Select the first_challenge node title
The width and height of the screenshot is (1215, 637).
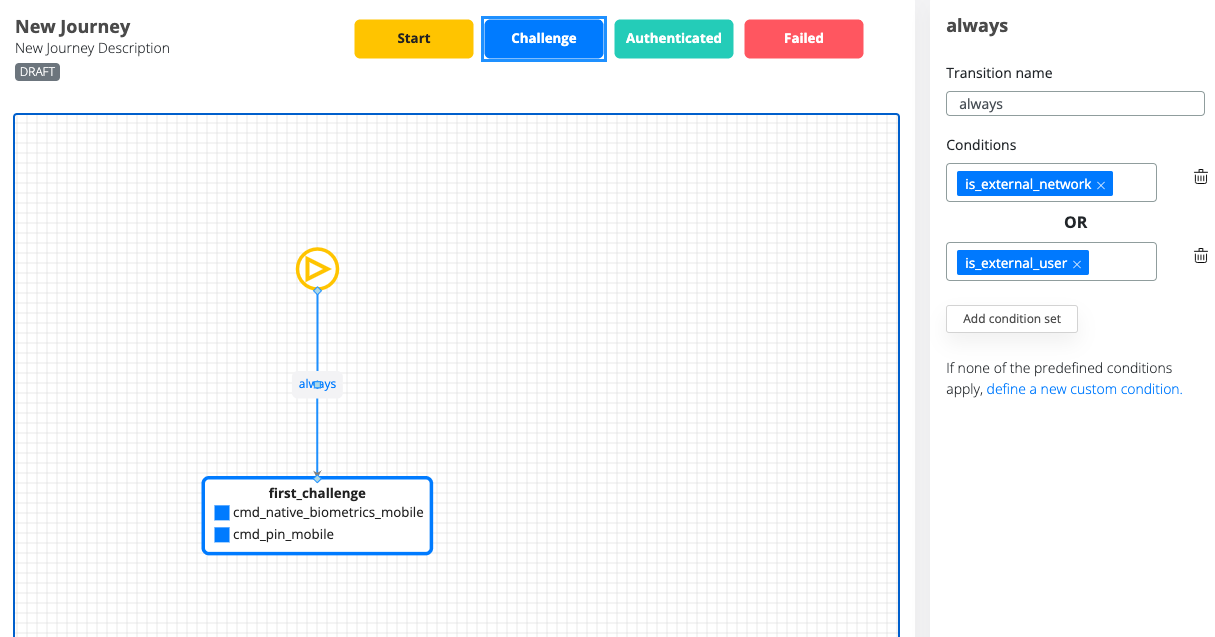tap(317, 493)
